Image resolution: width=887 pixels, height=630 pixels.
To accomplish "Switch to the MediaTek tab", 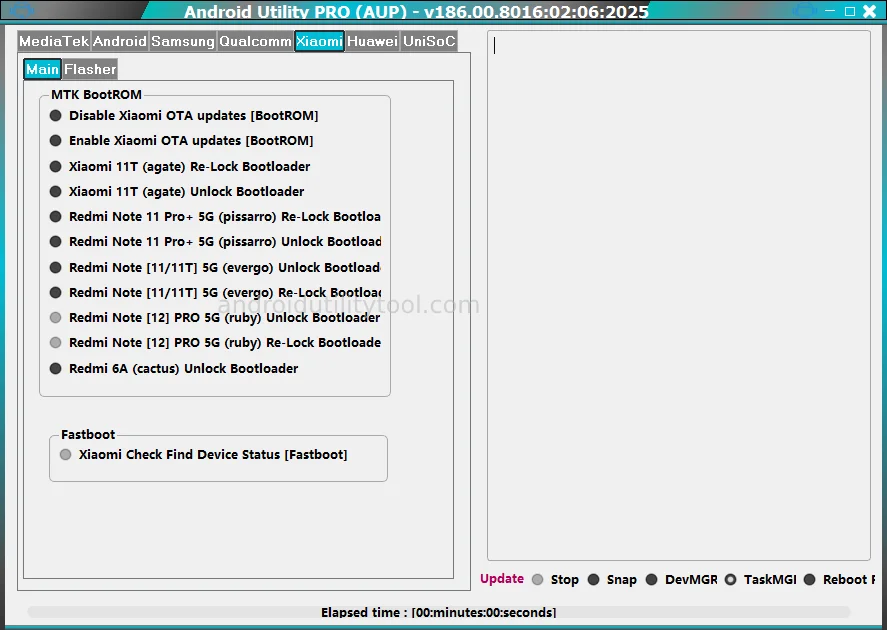I will pos(54,41).
